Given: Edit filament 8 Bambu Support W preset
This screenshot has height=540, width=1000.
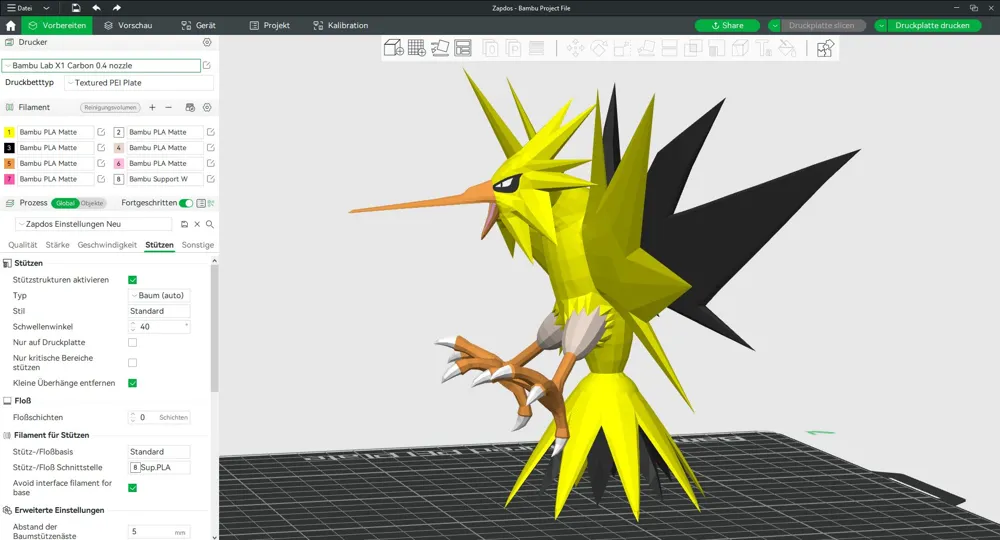Looking at the screenshot, I should 210,179.
